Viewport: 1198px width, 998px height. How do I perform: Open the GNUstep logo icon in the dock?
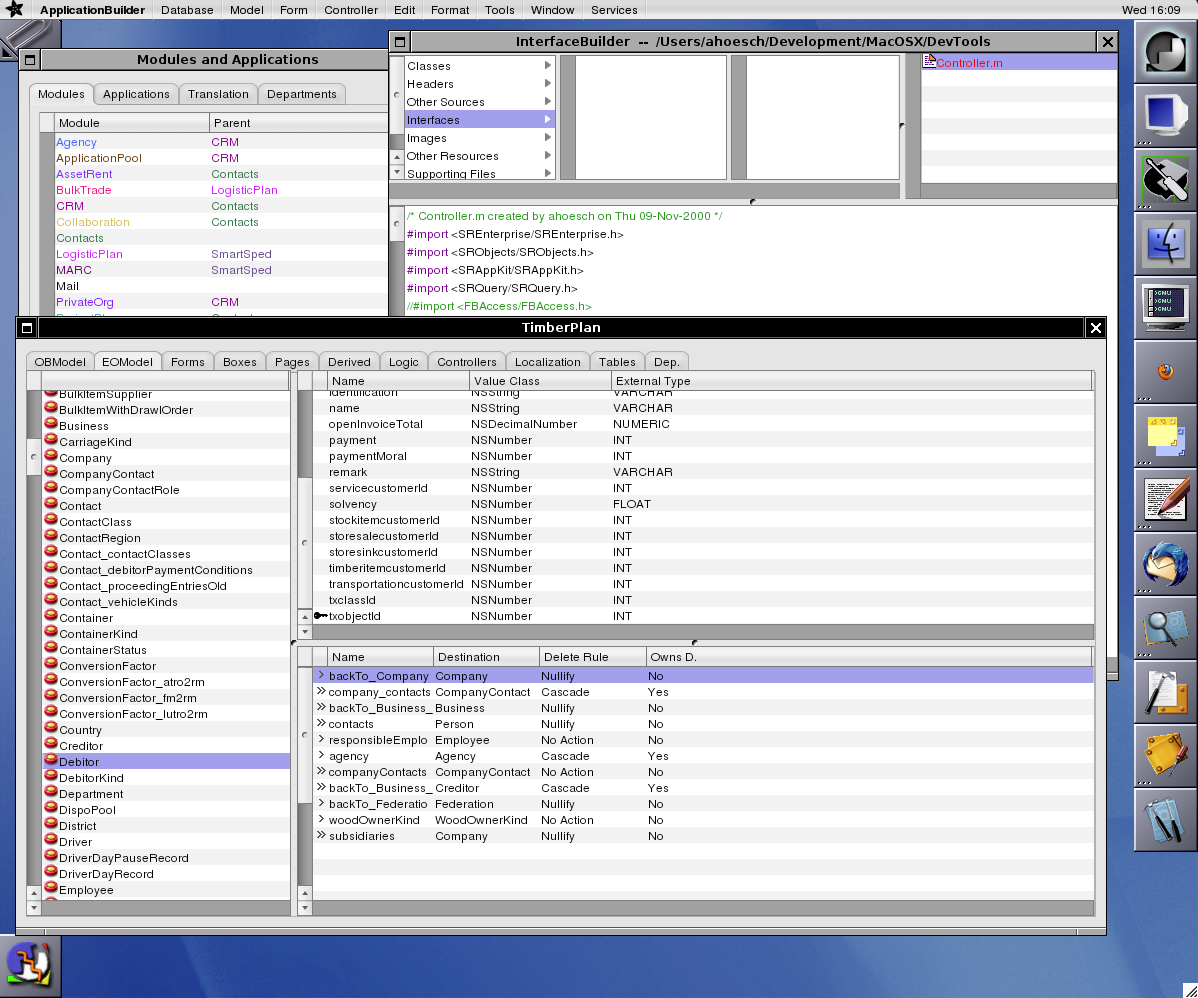(x=1165, y=51)
